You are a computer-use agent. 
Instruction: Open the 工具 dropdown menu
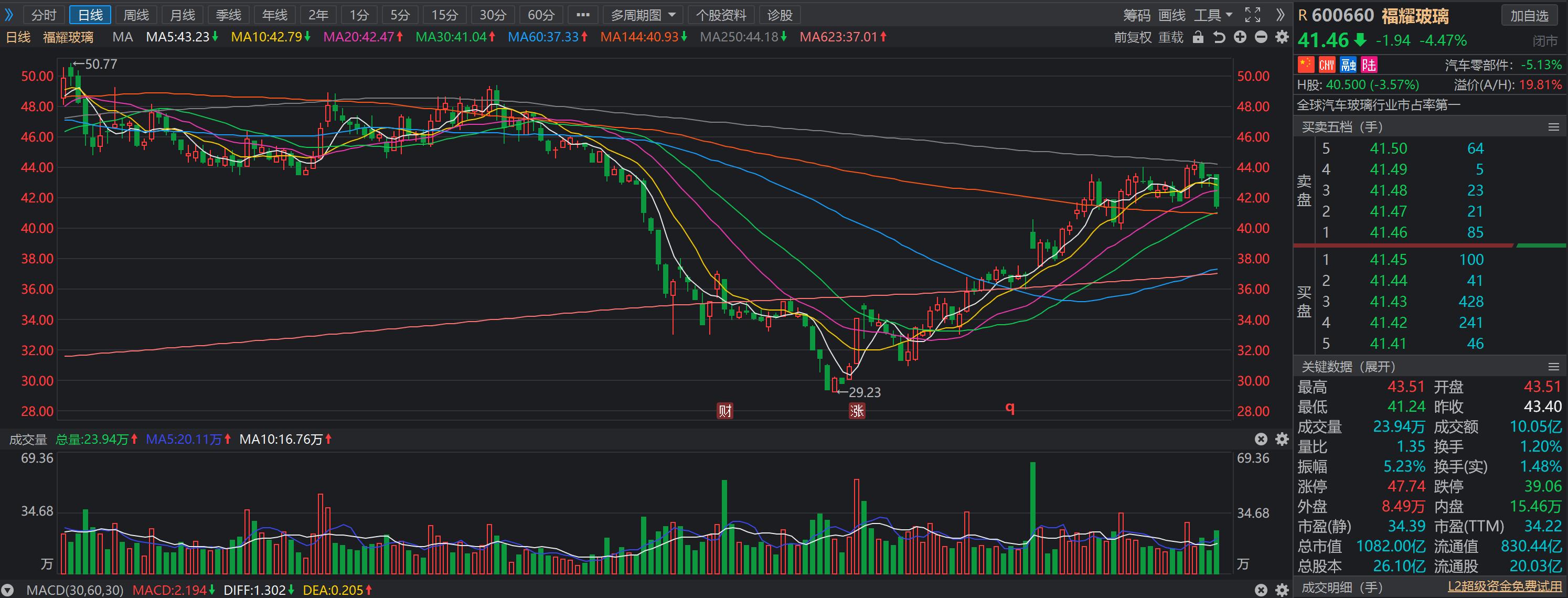pyautogui.click(x=1212, y=15)
